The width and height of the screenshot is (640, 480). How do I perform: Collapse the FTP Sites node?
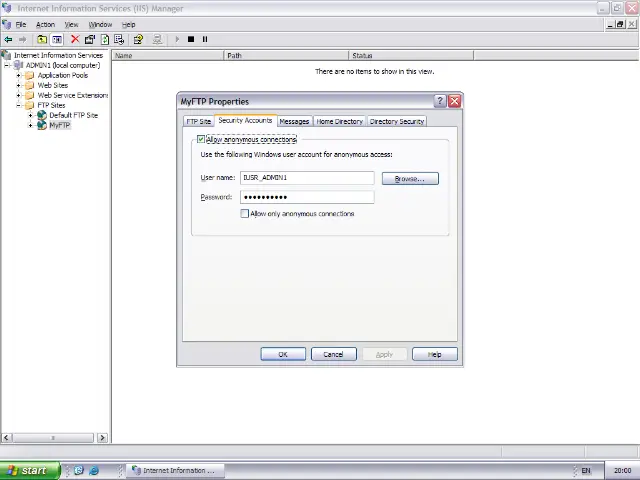point(18,105)
